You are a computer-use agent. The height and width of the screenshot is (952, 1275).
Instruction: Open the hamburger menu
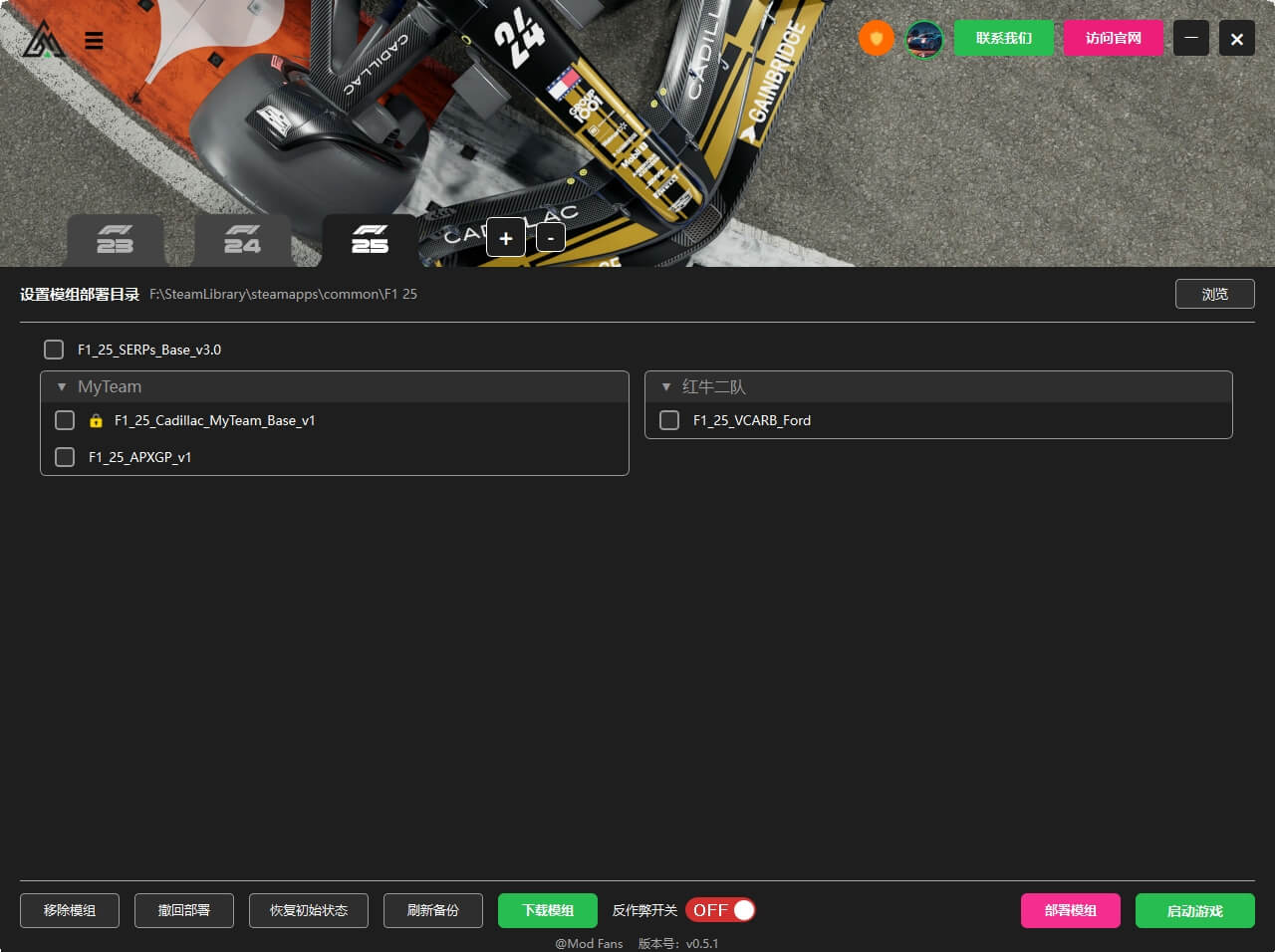tap(94, 41)
